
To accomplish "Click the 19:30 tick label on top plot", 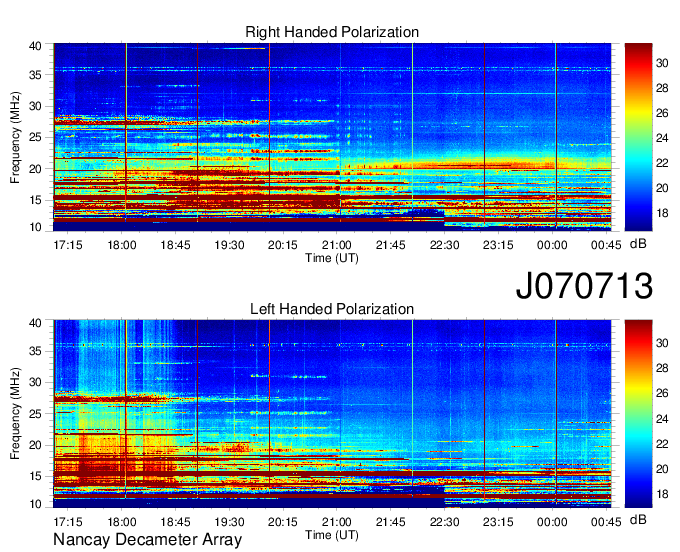I will [x=229, y=245].
